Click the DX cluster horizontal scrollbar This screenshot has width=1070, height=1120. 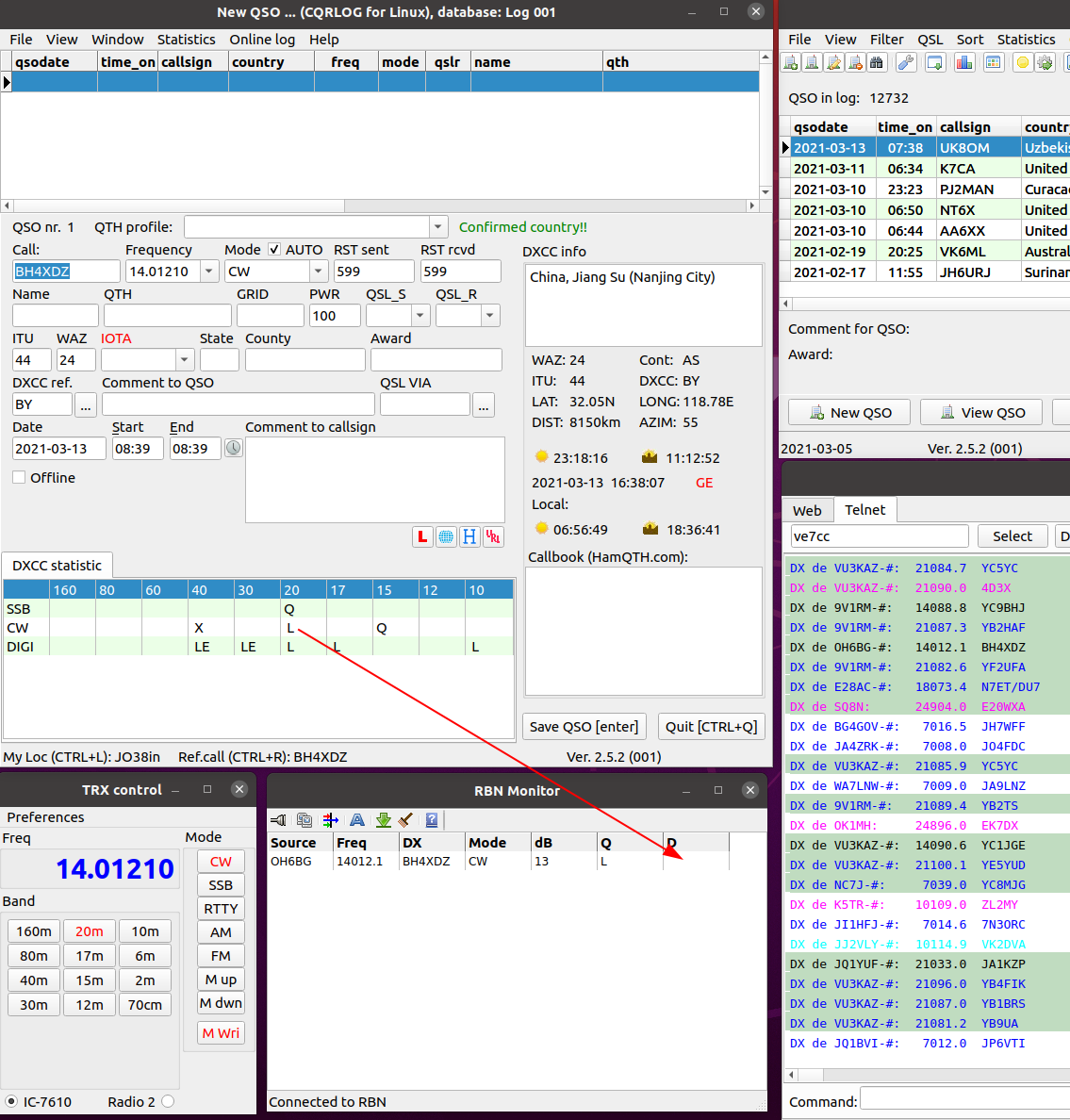929,1075
